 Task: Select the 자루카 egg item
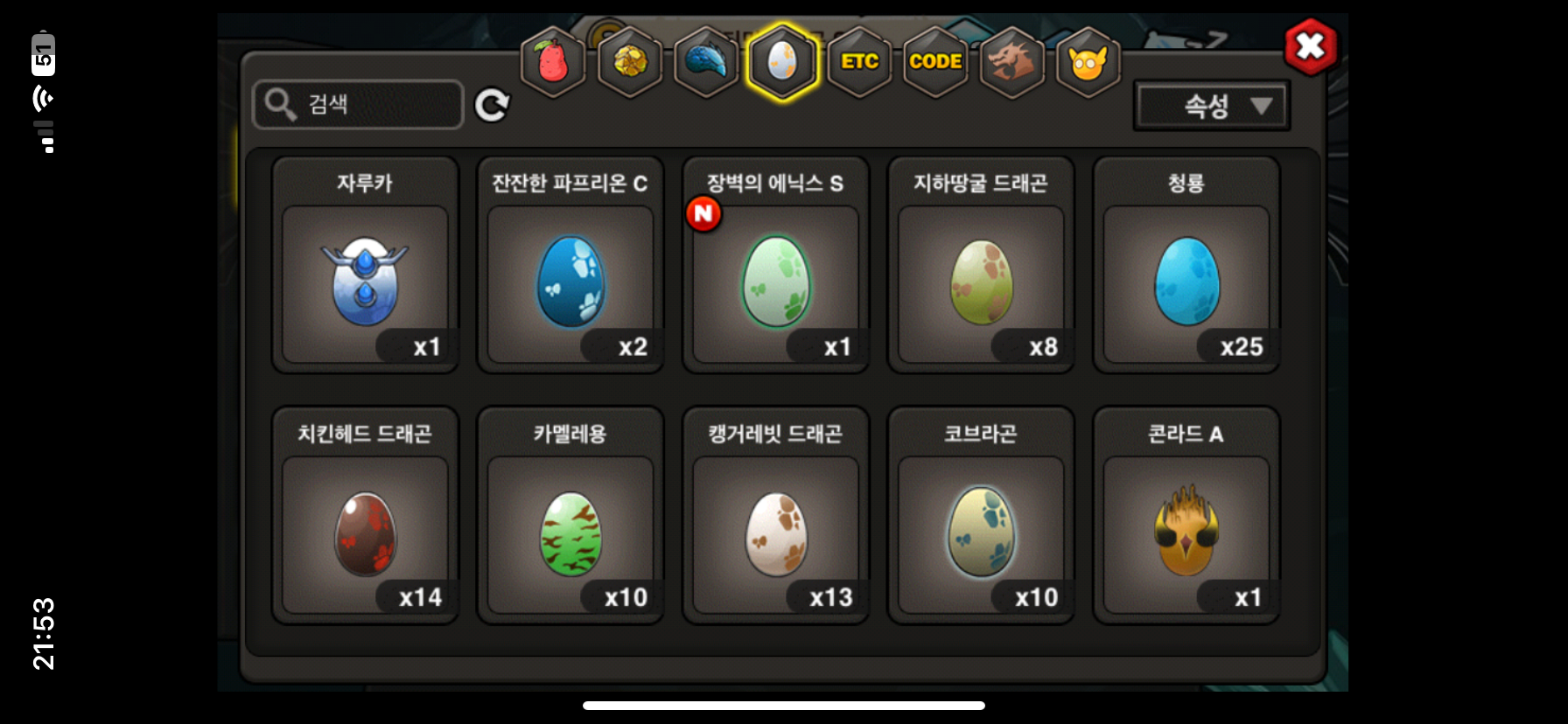pyautogui.click(x=366, y=266)
